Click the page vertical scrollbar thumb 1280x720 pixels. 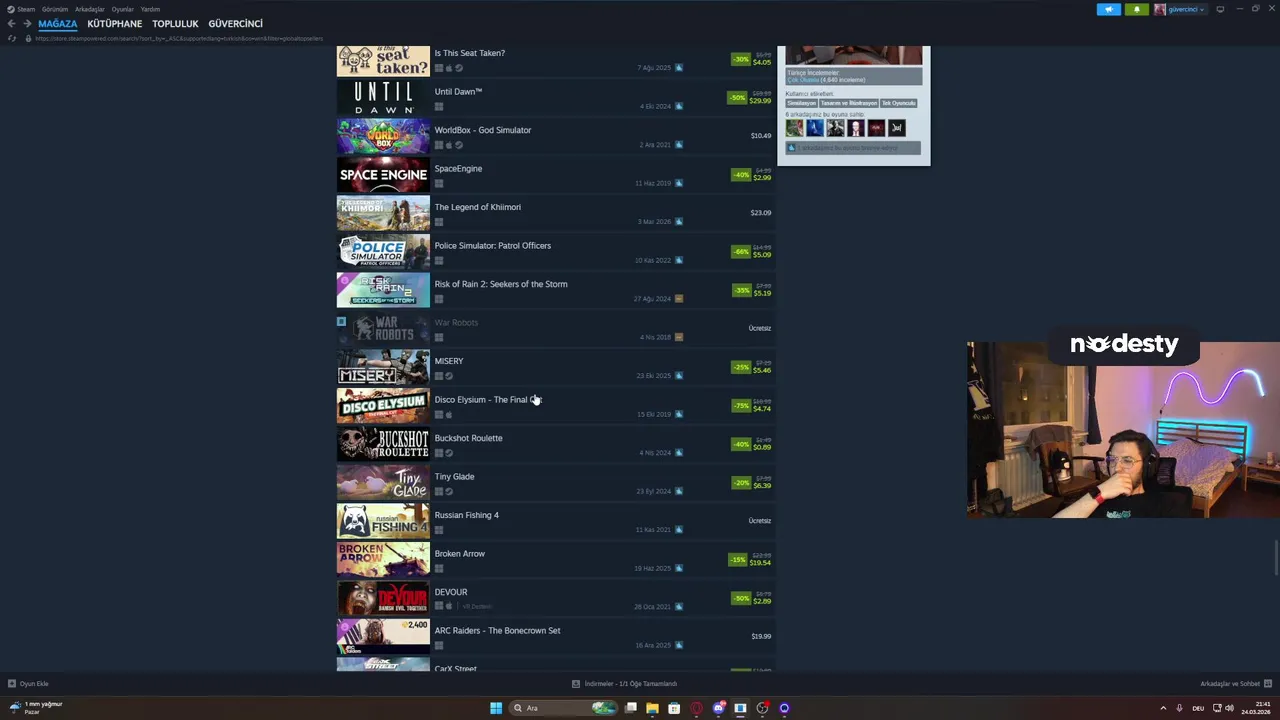click(x=1276, y=556)
